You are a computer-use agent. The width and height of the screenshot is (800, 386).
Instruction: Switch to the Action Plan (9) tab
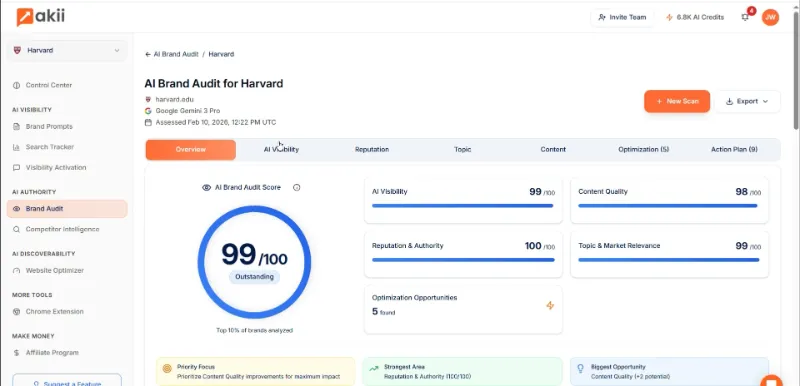[x=734, y=149]
